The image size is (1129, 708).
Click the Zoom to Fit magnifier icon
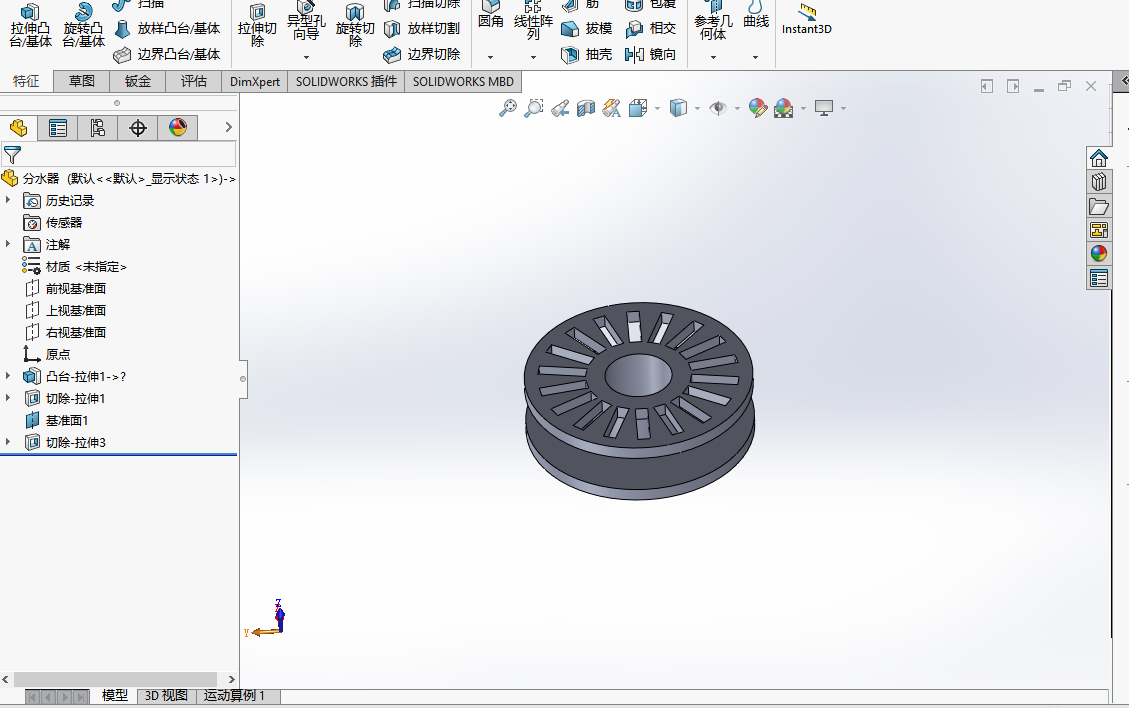click(x=508, y=108)
